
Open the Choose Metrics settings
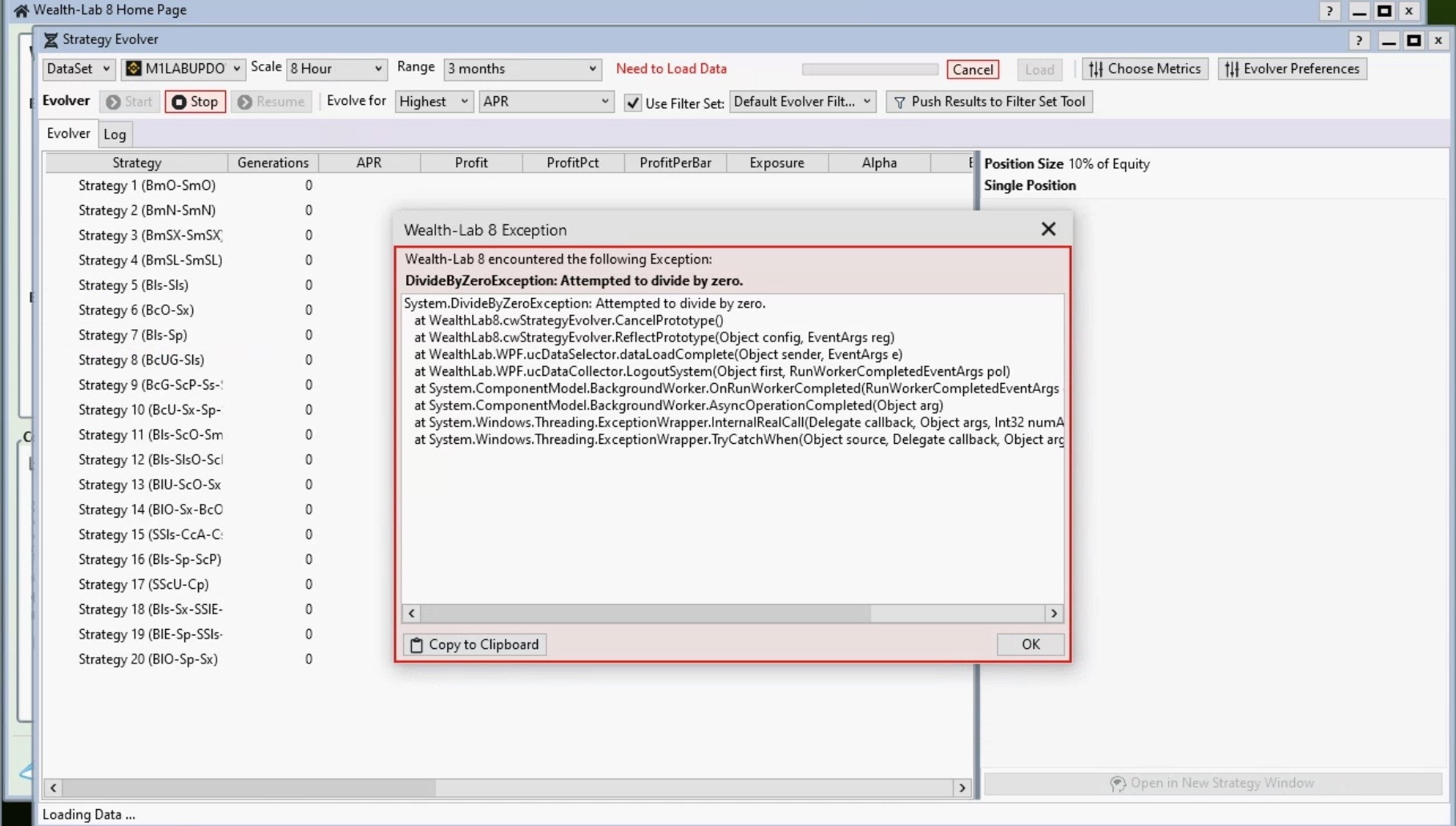click(1144, 69)
